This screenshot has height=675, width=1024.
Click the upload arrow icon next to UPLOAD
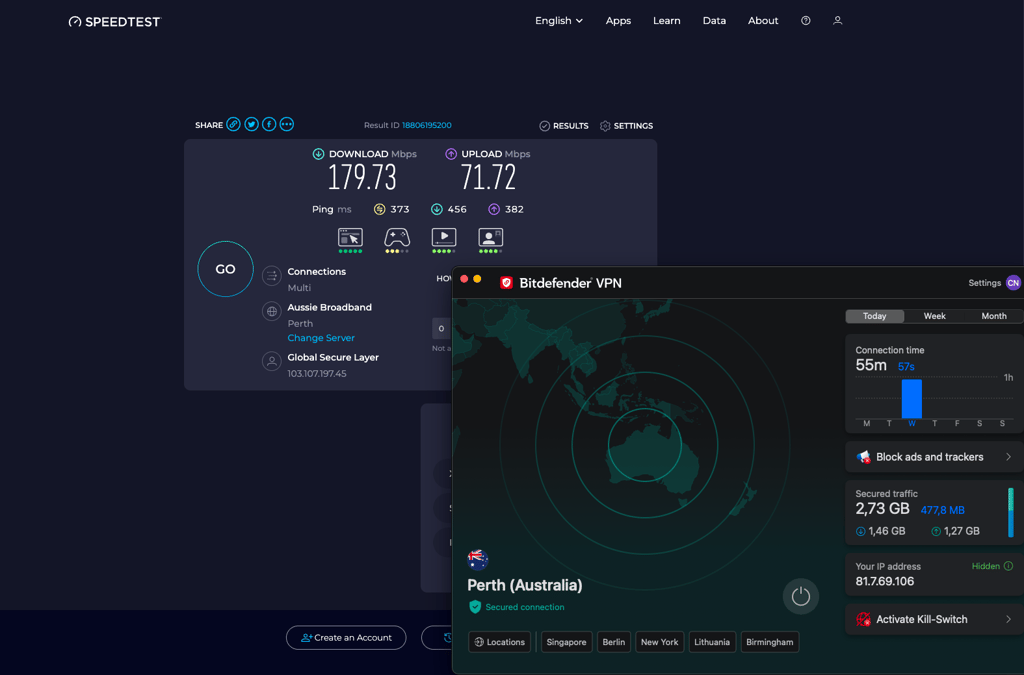click(451, 154)
